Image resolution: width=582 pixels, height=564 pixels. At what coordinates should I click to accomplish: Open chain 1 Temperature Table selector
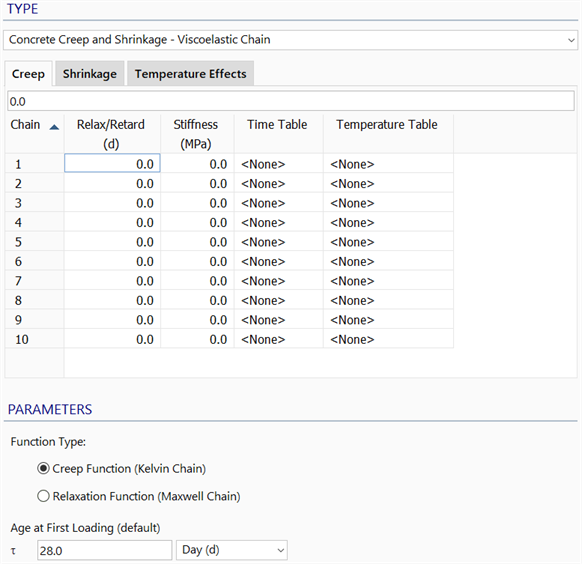pyautogui.click(x=388, y=164)
